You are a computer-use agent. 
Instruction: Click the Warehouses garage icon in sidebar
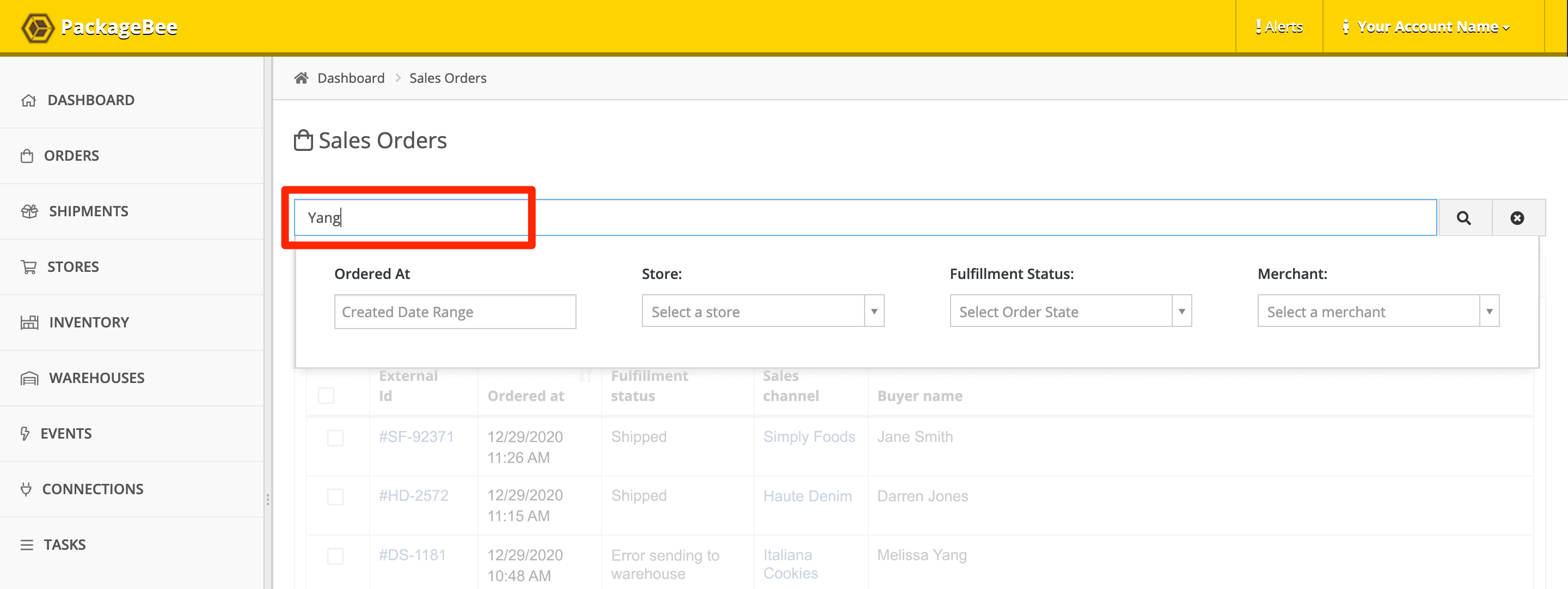click(x=29, y=378)
